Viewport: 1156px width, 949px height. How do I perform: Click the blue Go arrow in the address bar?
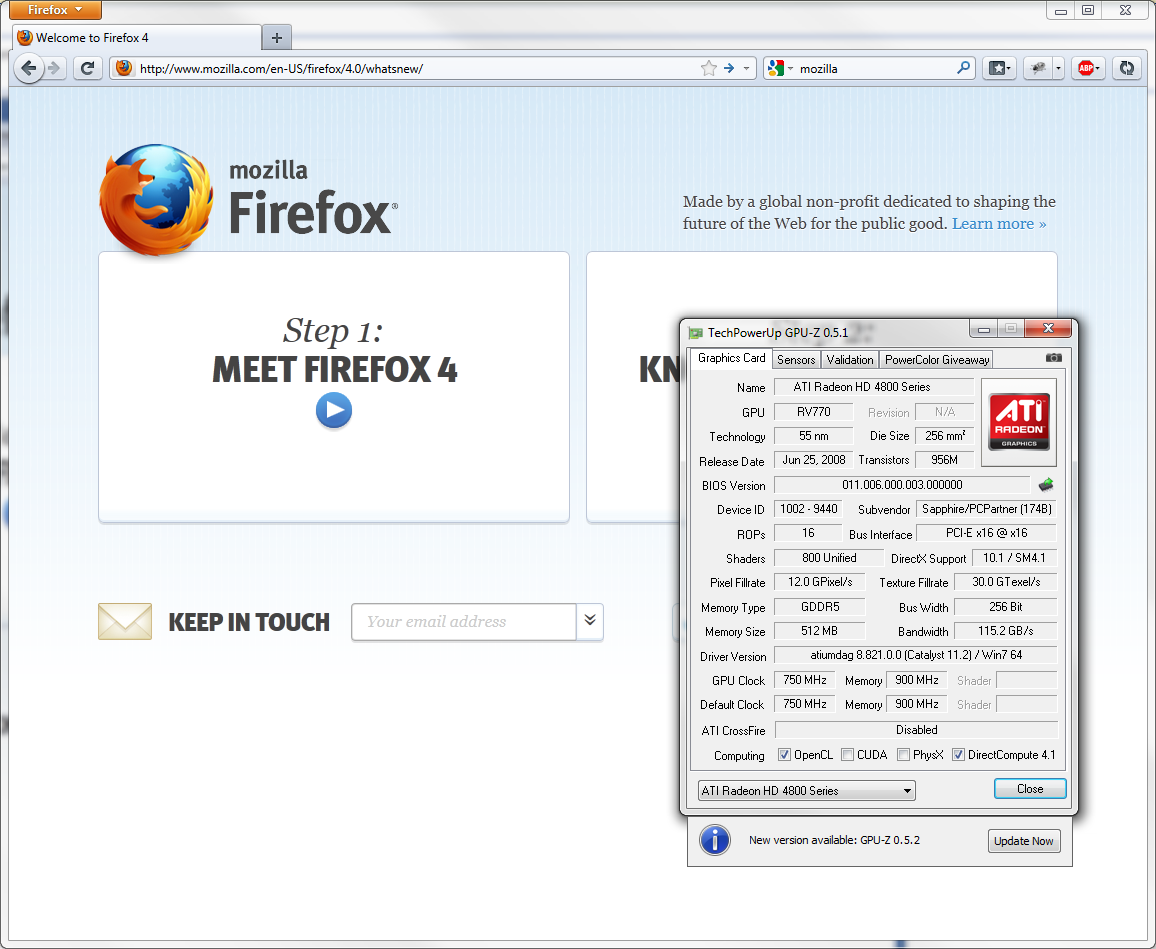pyautogui.click(x=729, y=69)
